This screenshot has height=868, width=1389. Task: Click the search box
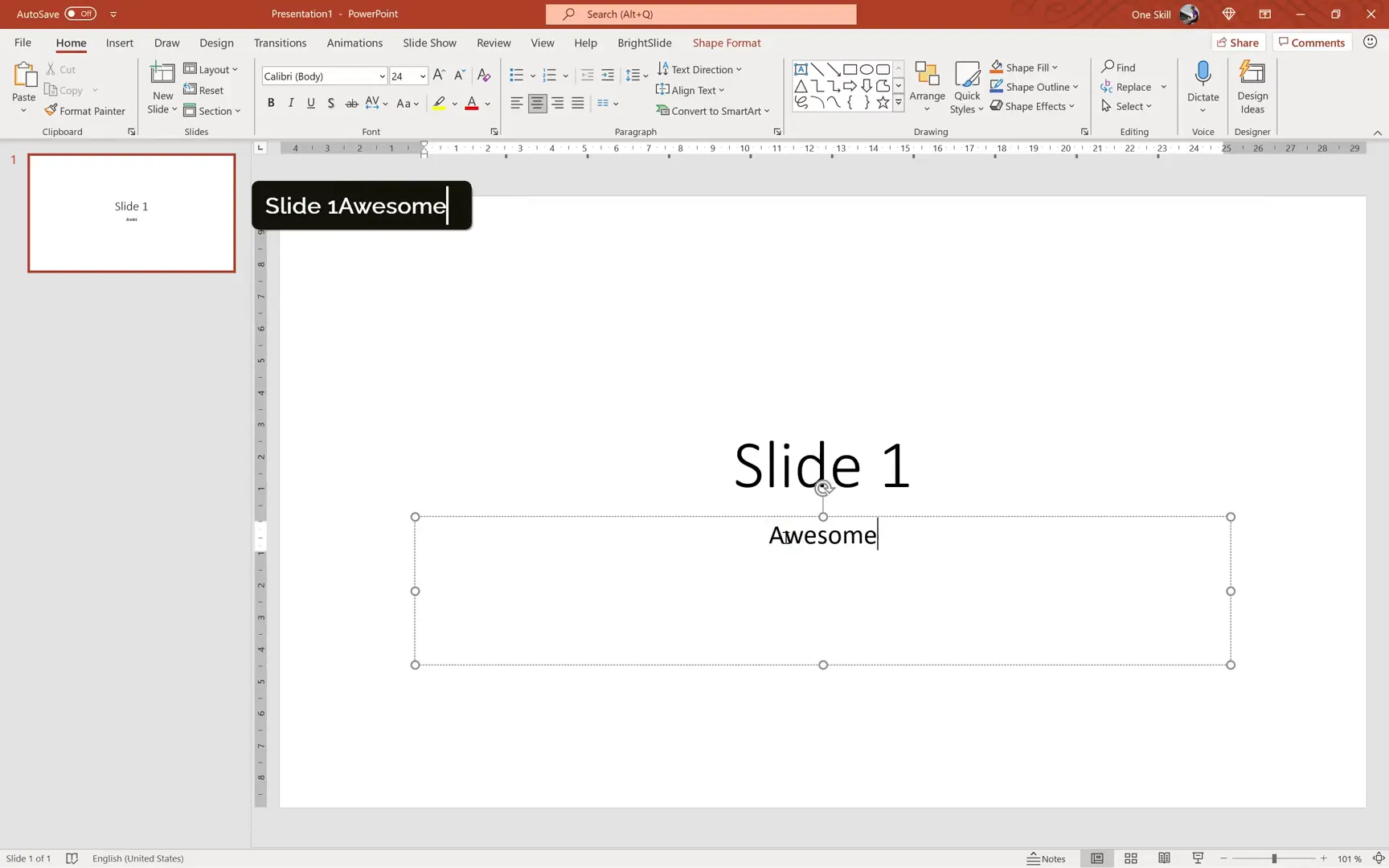tap(701, 14)
